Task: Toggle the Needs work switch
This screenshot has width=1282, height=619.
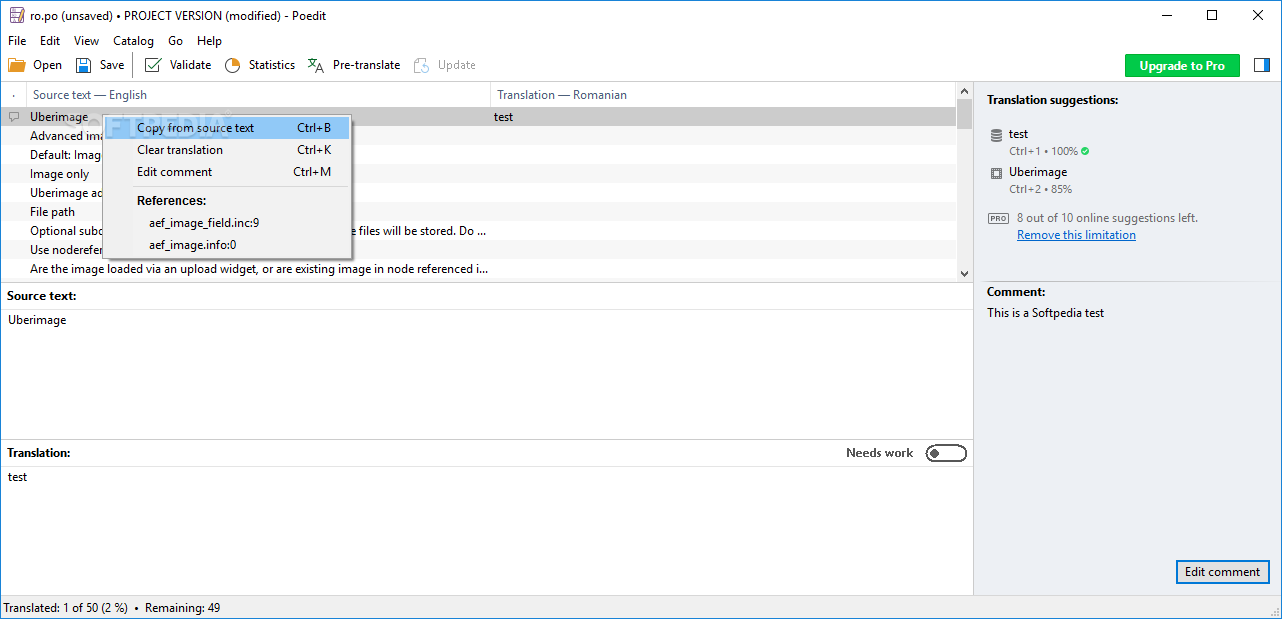Action: tap(946, 453)
